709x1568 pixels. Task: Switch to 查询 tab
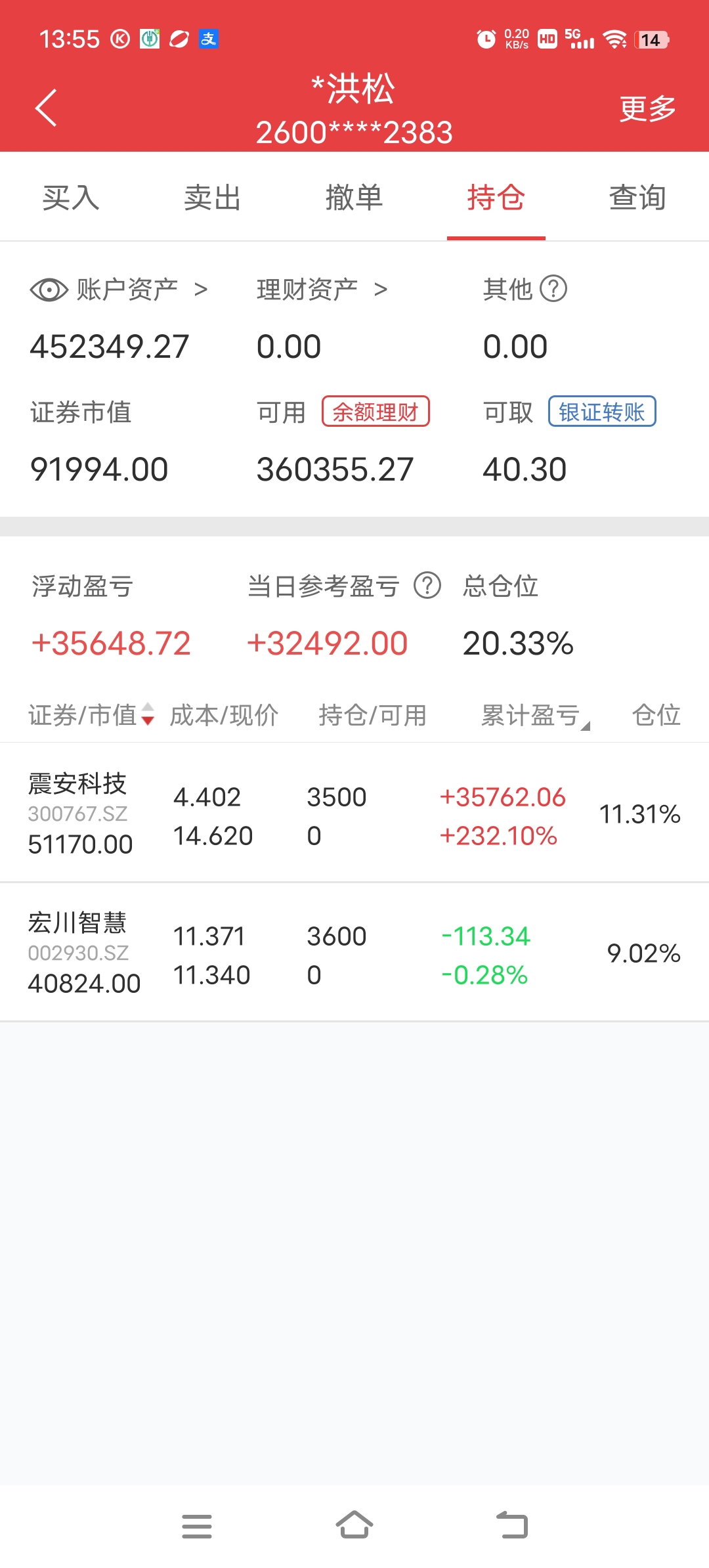point(637,197)
